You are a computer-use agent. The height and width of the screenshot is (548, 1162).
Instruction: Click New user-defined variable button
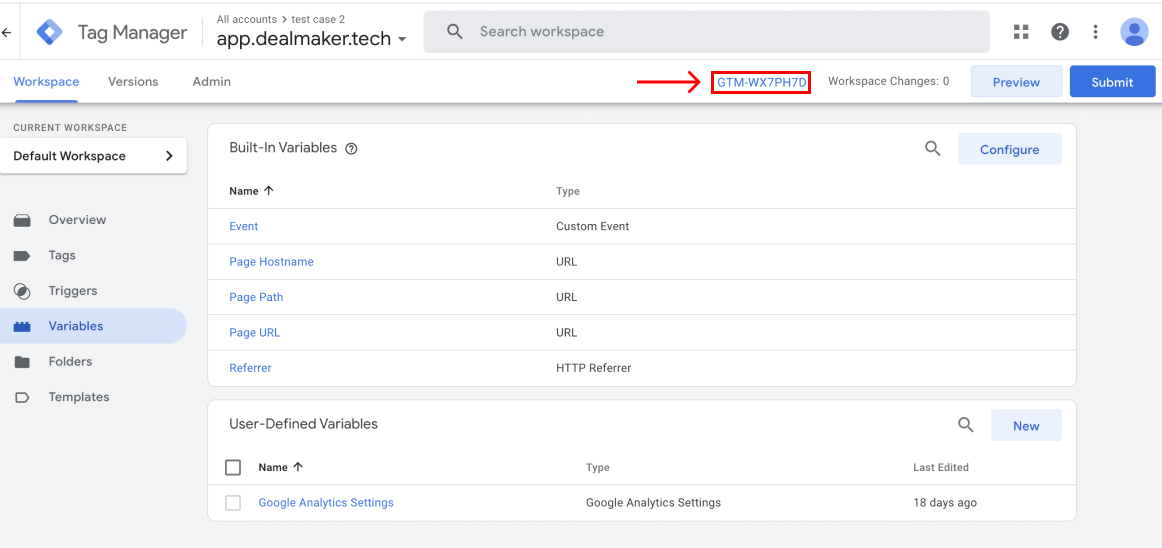pos(1026,426)
